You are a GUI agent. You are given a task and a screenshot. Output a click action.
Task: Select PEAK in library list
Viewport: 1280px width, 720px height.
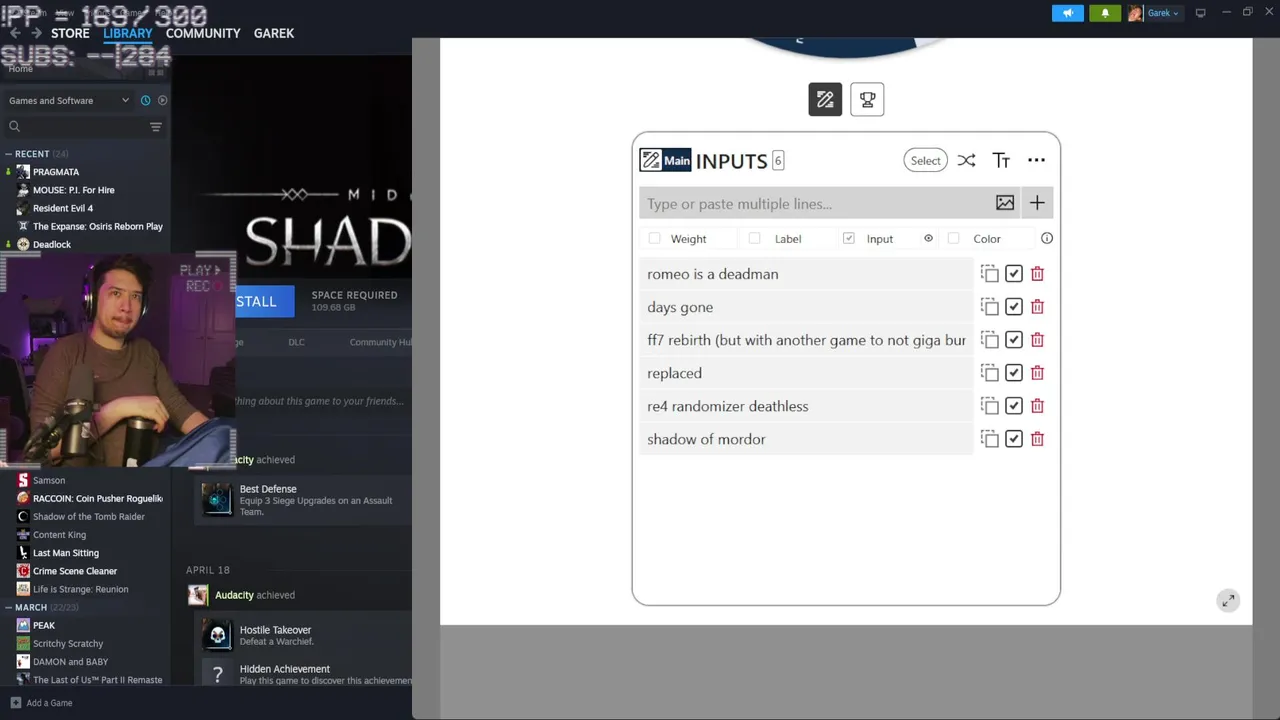coord(44,625)
